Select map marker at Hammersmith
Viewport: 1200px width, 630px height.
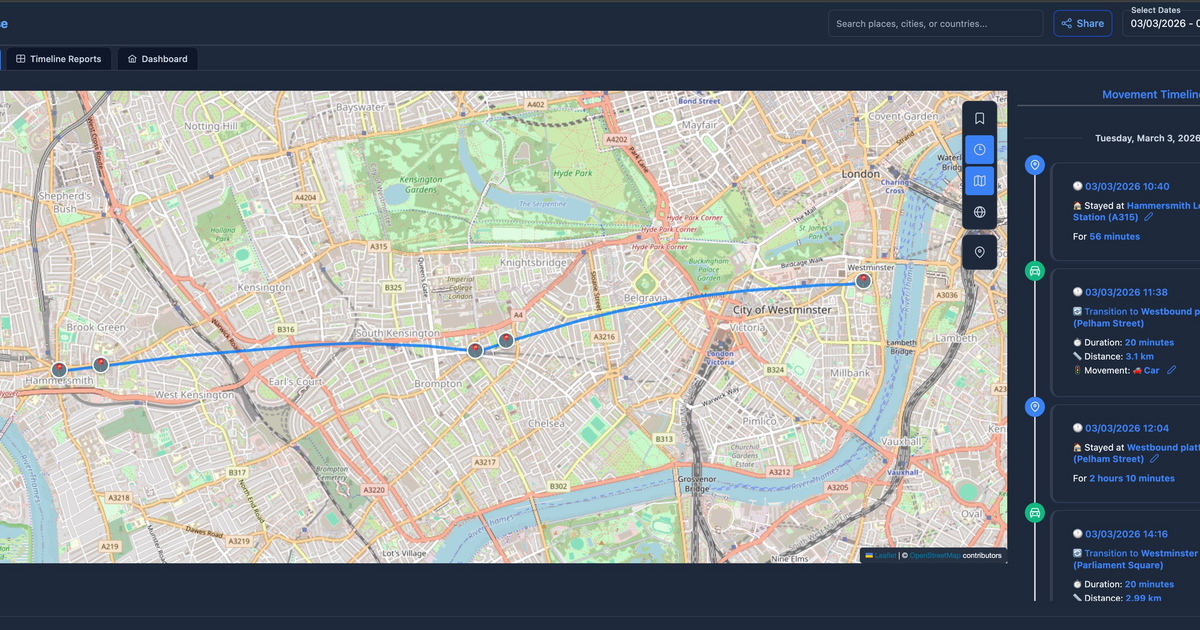[x=59, y=370]
